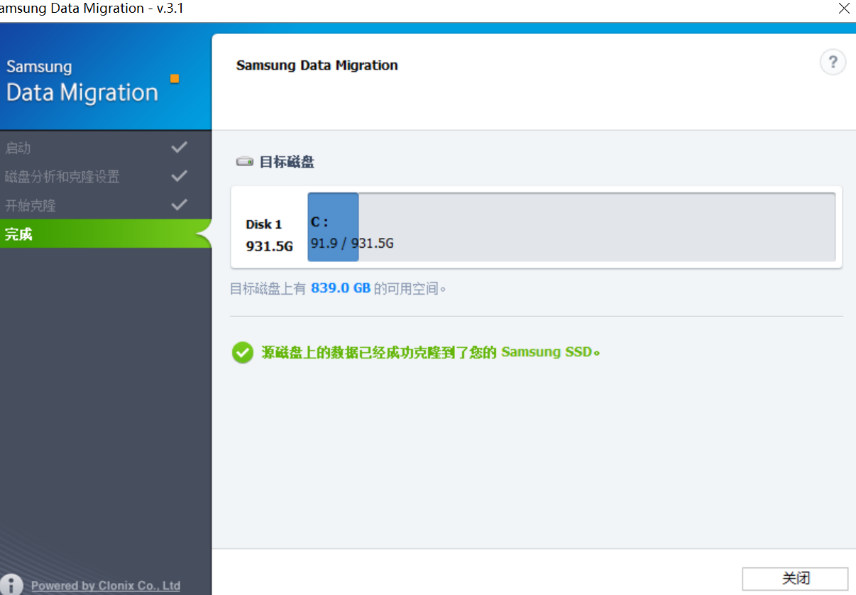Click checkmark next to 启动 step
Viewport: 856px width, 595px height.
[x=179, y=147]
